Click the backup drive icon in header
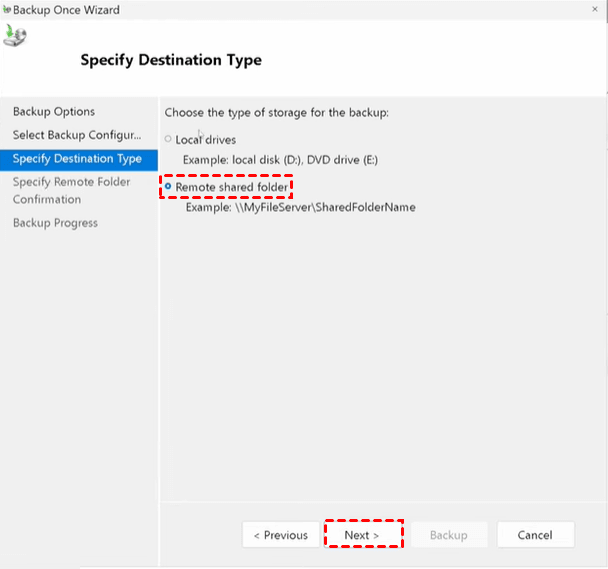The image size is (608, 569). point(15,36)
